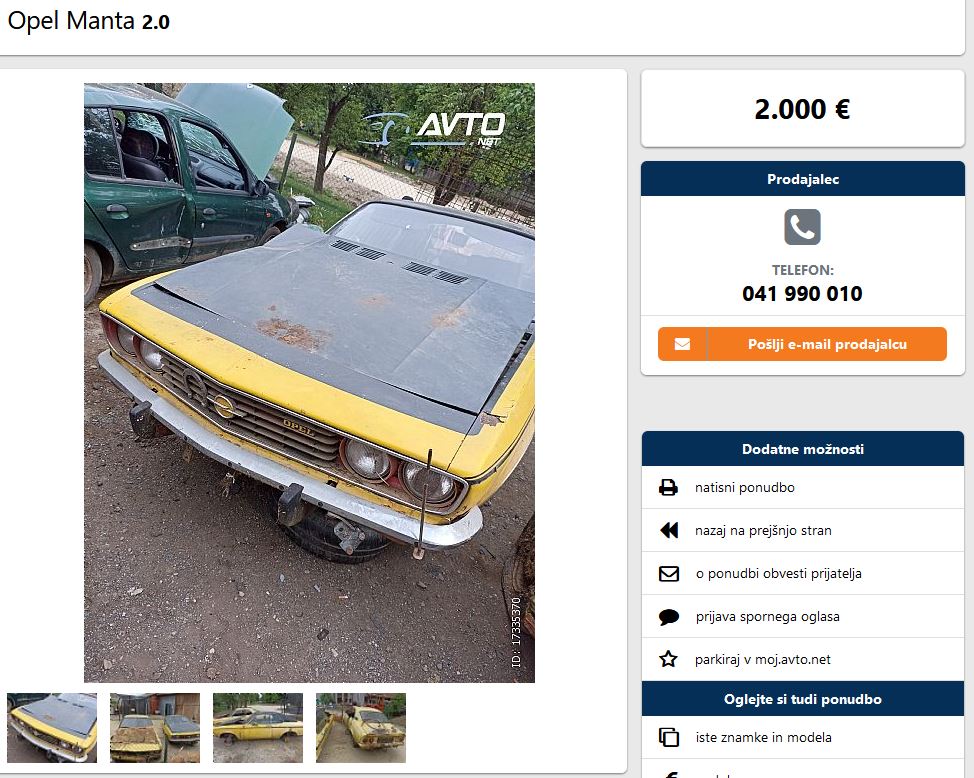Click the printer icon for natisni ponudbo

coord(668,487)
